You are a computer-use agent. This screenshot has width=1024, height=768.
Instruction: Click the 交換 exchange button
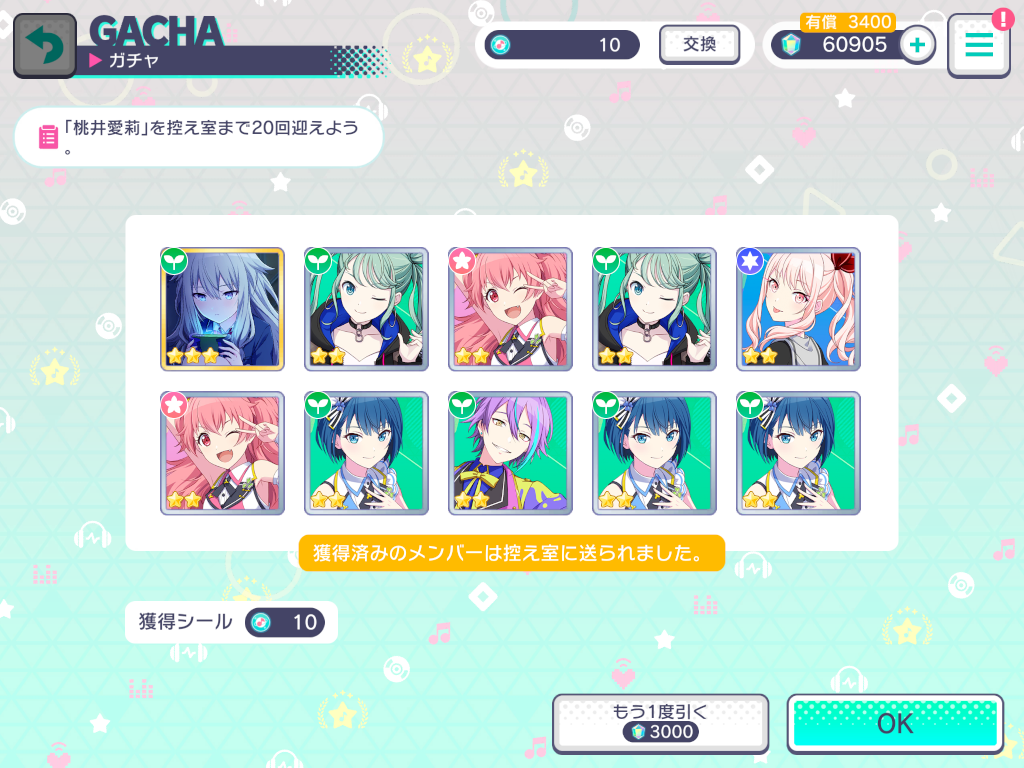coord(699,44)
